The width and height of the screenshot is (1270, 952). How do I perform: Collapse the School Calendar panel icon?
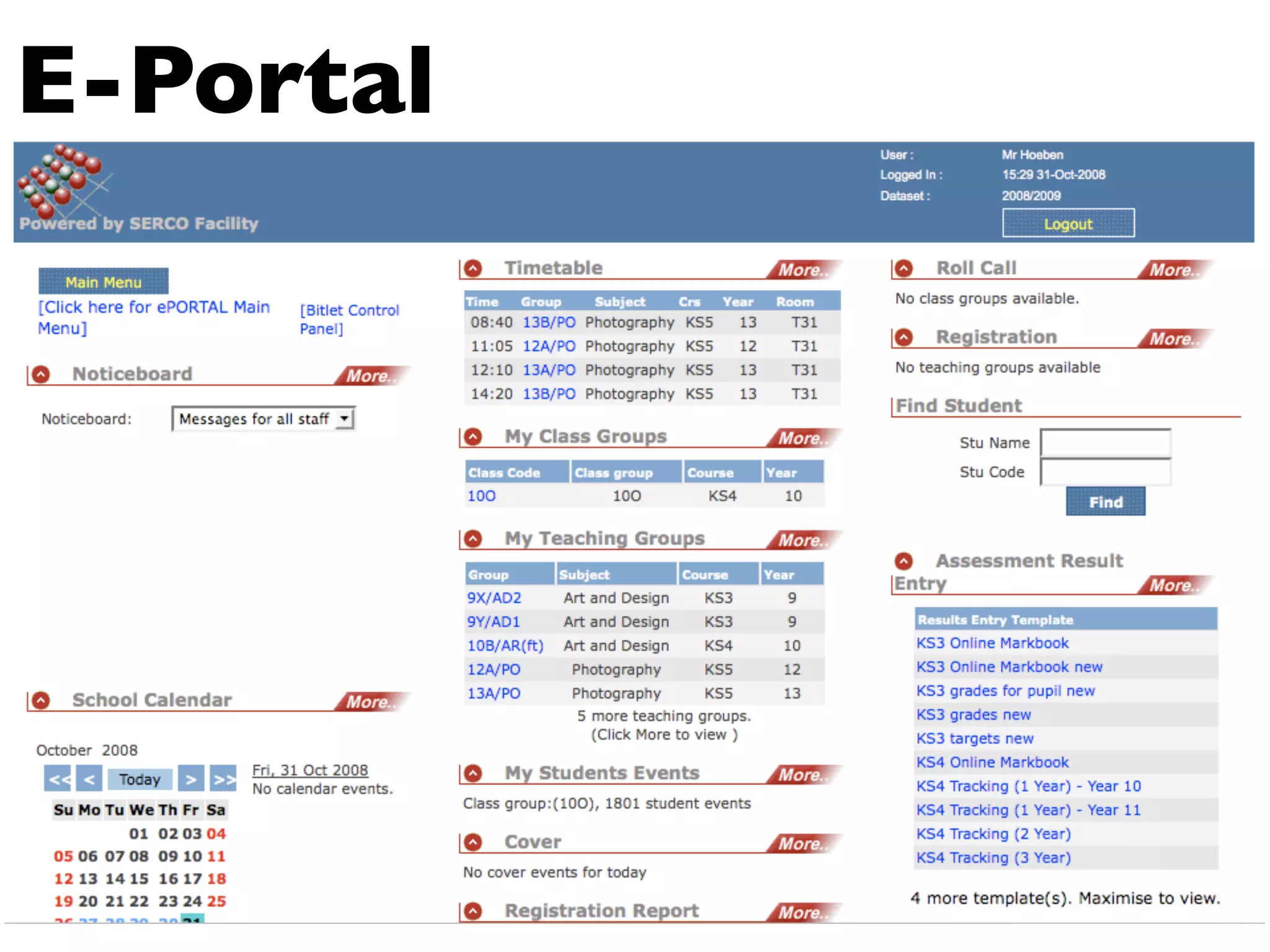[41, 700]
